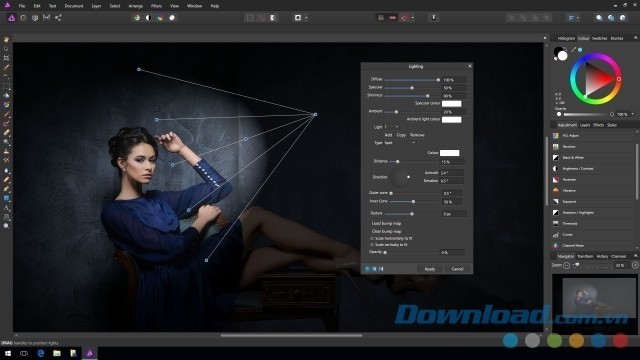Select the Move tool arrow
Screen dimensions: 640x360
click(x=6, y=49)
